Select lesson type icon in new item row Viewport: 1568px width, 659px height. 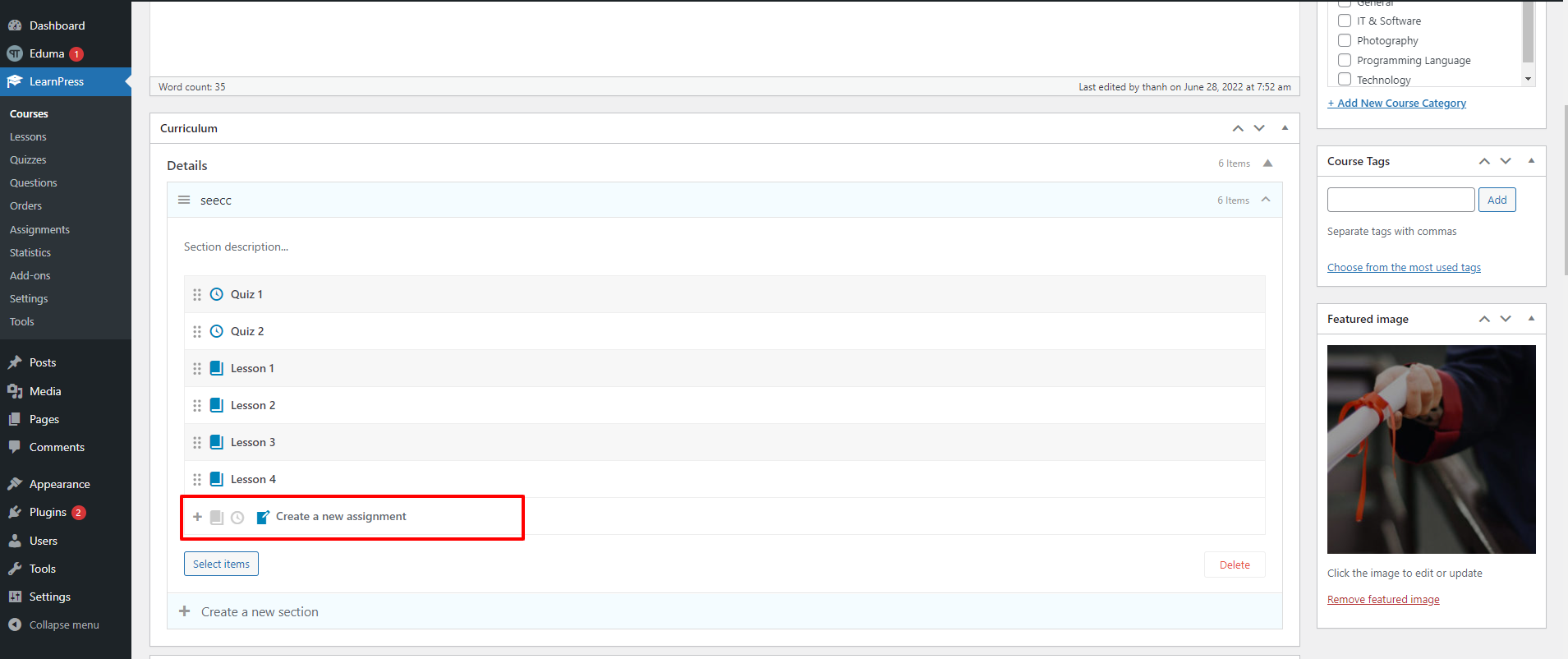217,517
